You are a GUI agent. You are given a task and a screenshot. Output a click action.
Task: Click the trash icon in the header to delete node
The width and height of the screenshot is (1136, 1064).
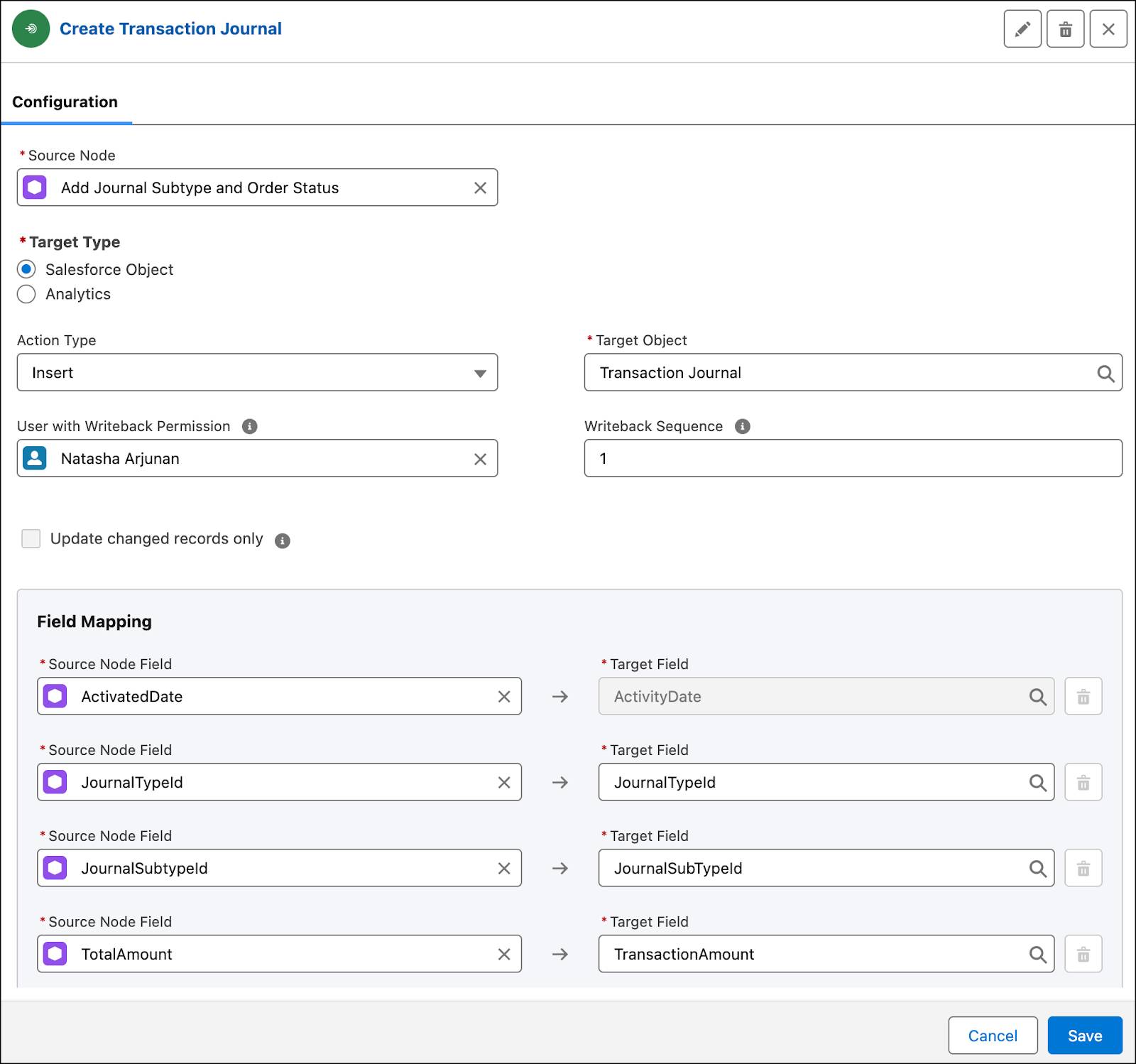[x=1066, y=28]
